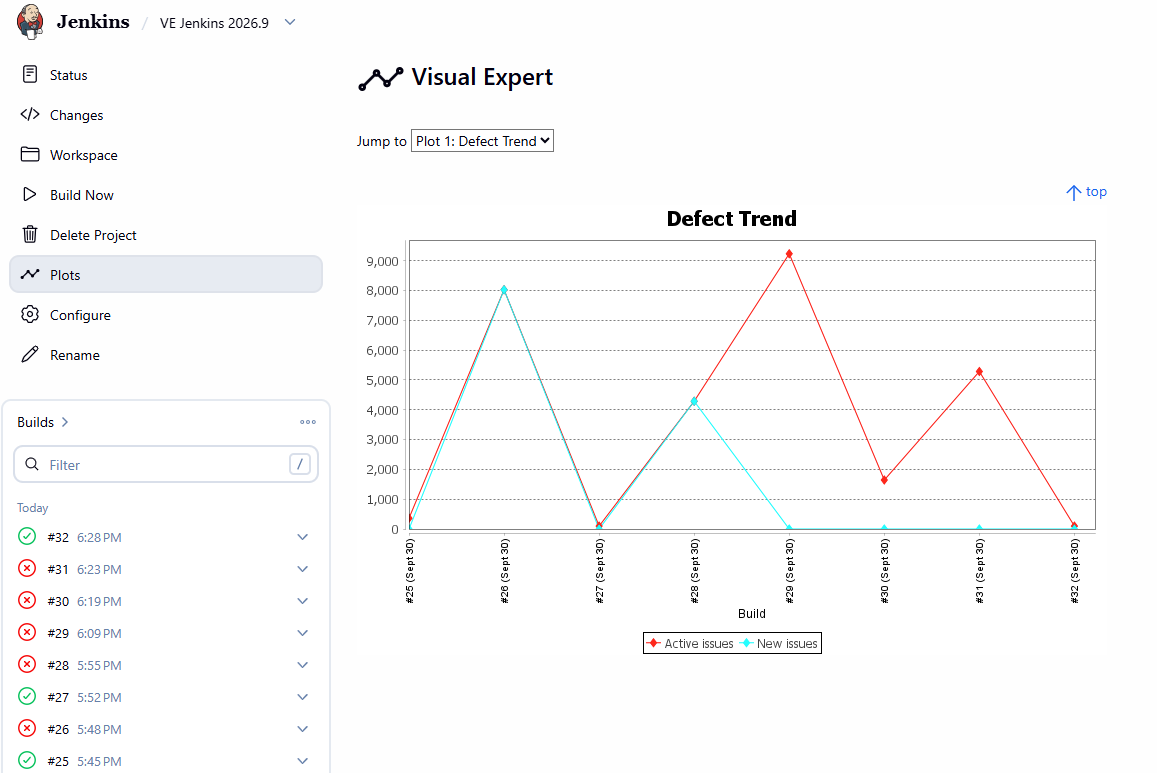Click the success check icon for build #32
Viewport: 1157px width, 773px height.
tap(27, 536)
